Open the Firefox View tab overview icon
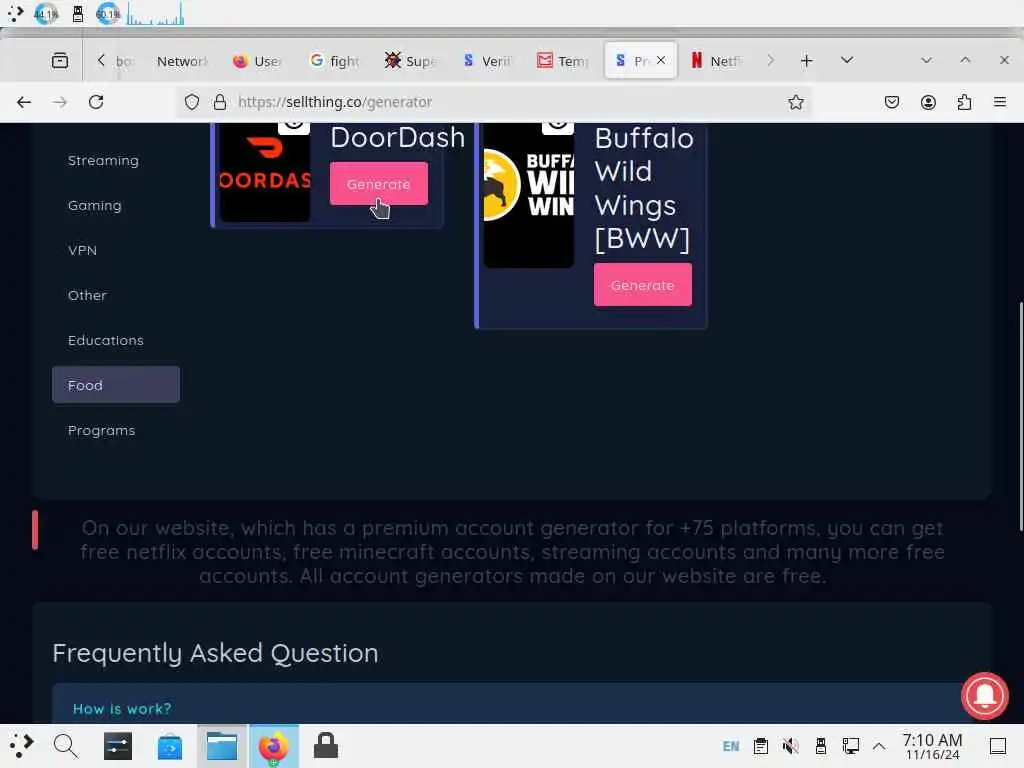The height and width of the screenshot is (768, 1024). pyautogui.click(x=59, y=61)
